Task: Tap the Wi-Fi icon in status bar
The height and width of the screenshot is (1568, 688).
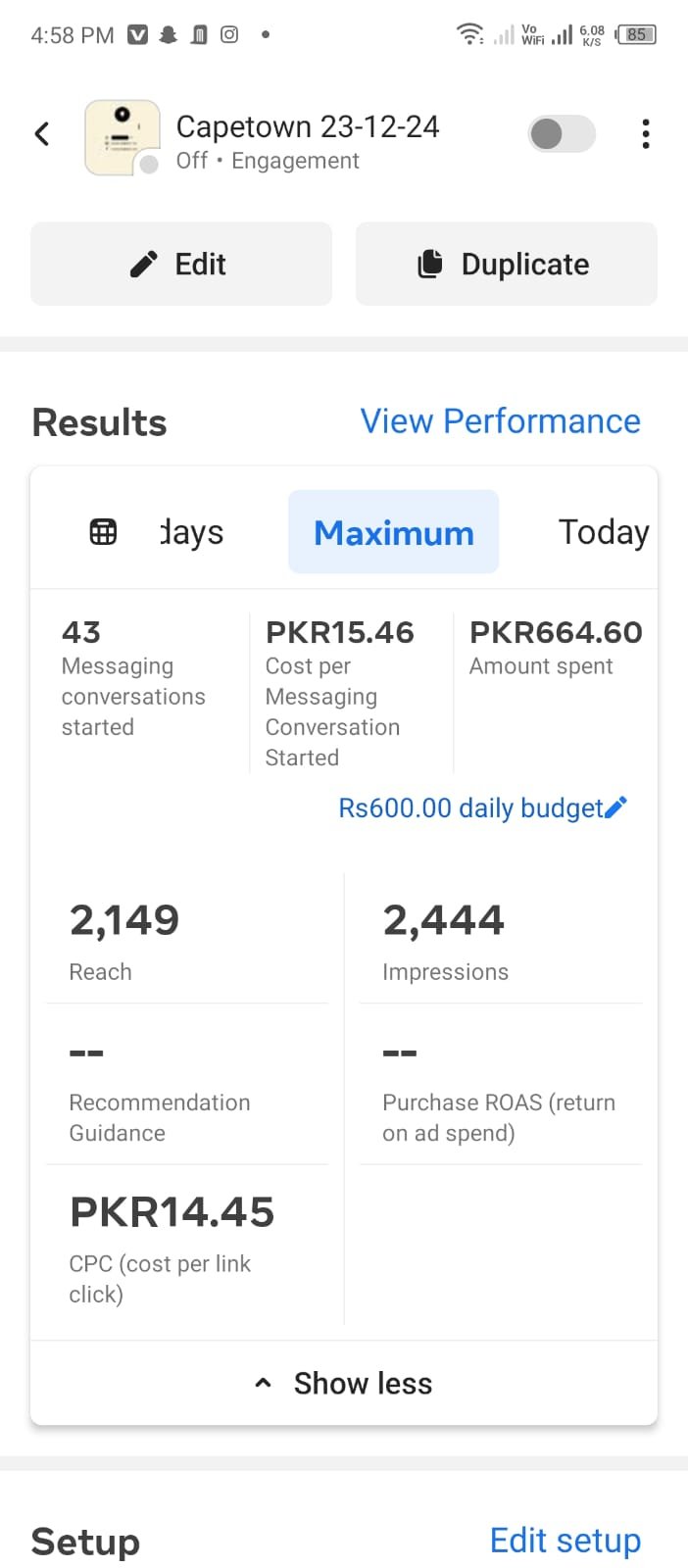Action: tap(469, 35)
